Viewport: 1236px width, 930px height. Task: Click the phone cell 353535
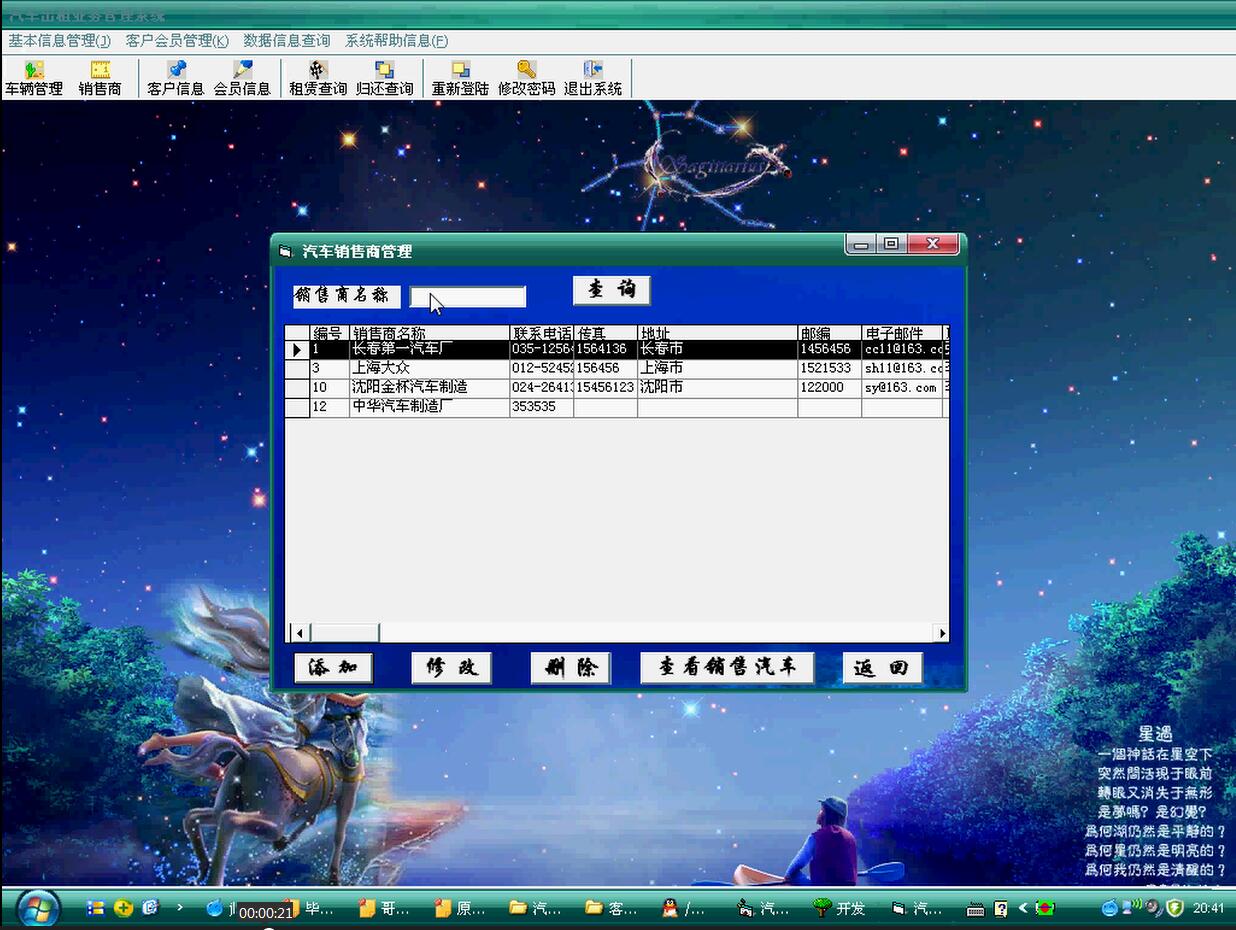click(541, 407)
